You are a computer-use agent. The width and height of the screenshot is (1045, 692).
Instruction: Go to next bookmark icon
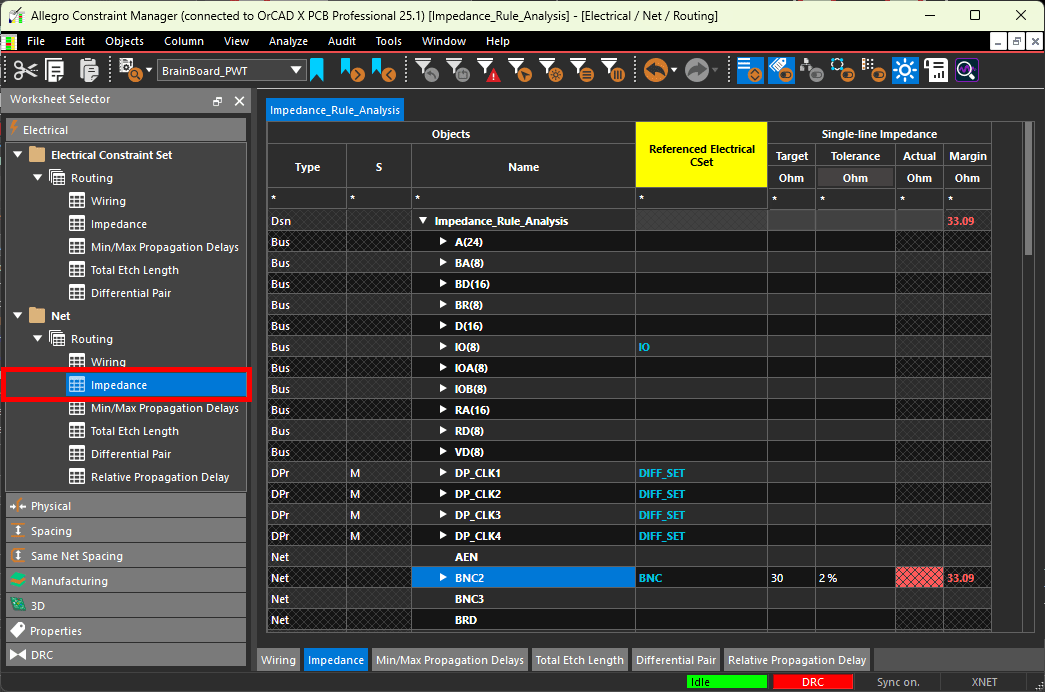tap(351, 70)
